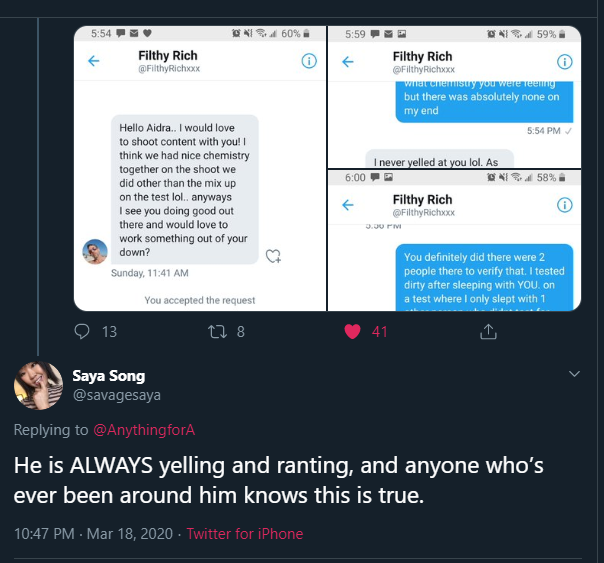Toggle the red like heart showing 41

click(x=353, y=331)
